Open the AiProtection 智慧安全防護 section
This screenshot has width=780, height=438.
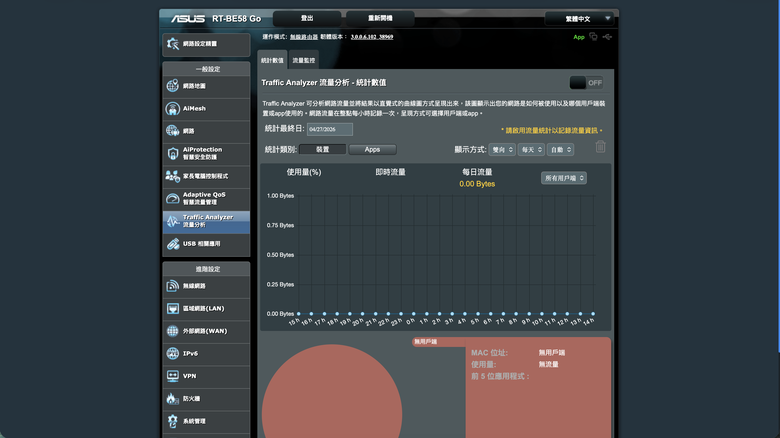[206, 153]
